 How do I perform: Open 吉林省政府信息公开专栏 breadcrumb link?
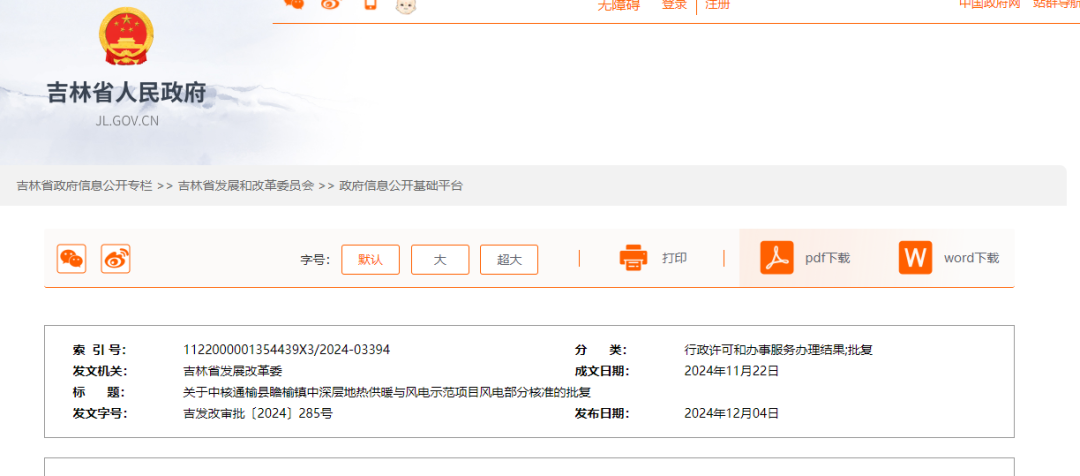tap(84, 186)
